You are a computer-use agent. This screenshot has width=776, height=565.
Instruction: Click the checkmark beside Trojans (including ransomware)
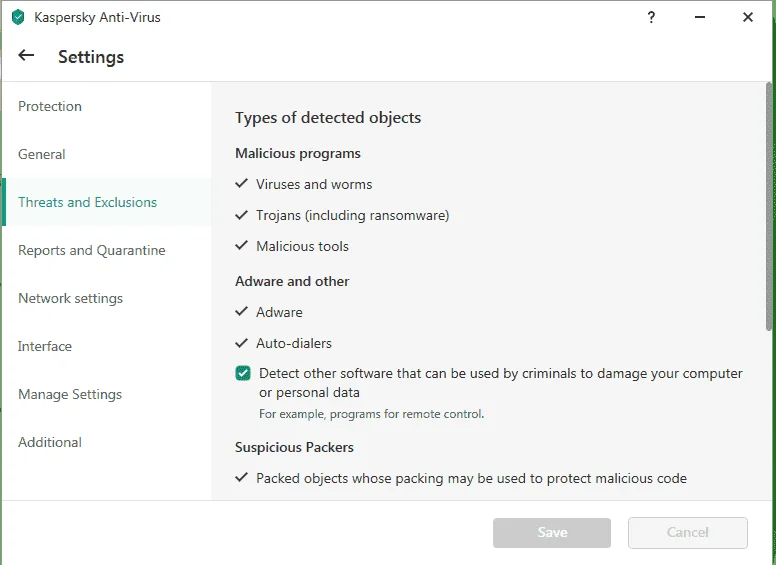coord(242,215)
